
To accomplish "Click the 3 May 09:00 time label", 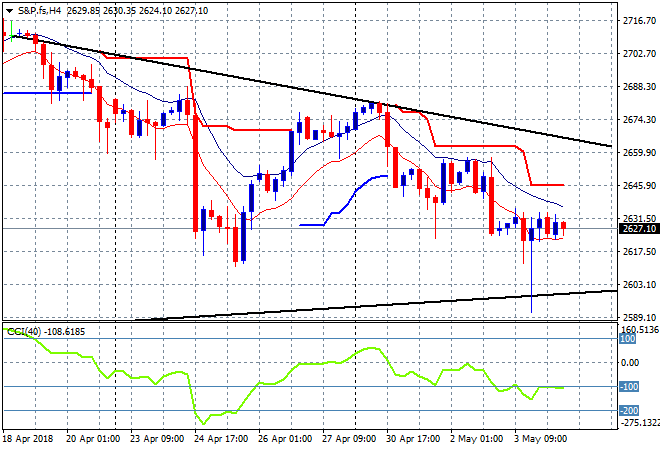I will [541, 439].
